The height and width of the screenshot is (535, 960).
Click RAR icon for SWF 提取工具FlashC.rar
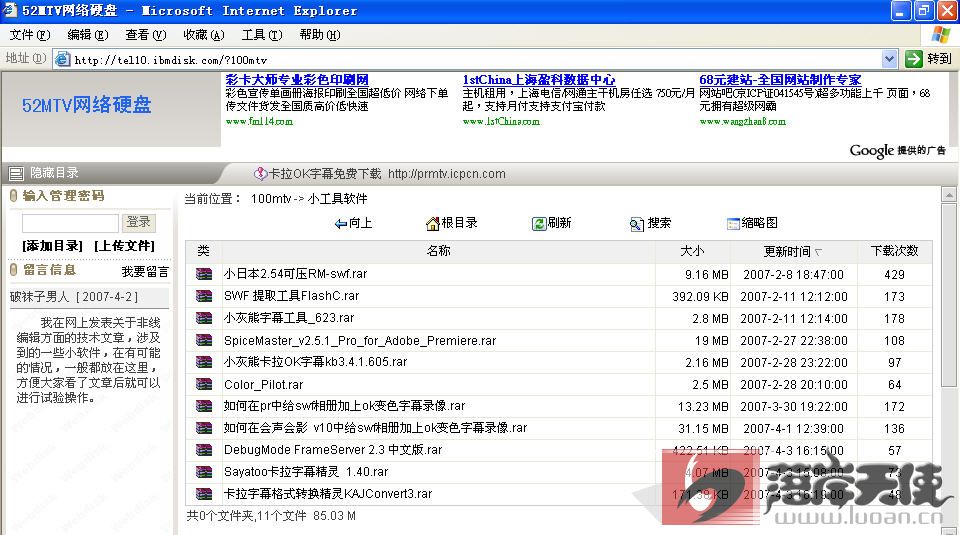point(204,296)
